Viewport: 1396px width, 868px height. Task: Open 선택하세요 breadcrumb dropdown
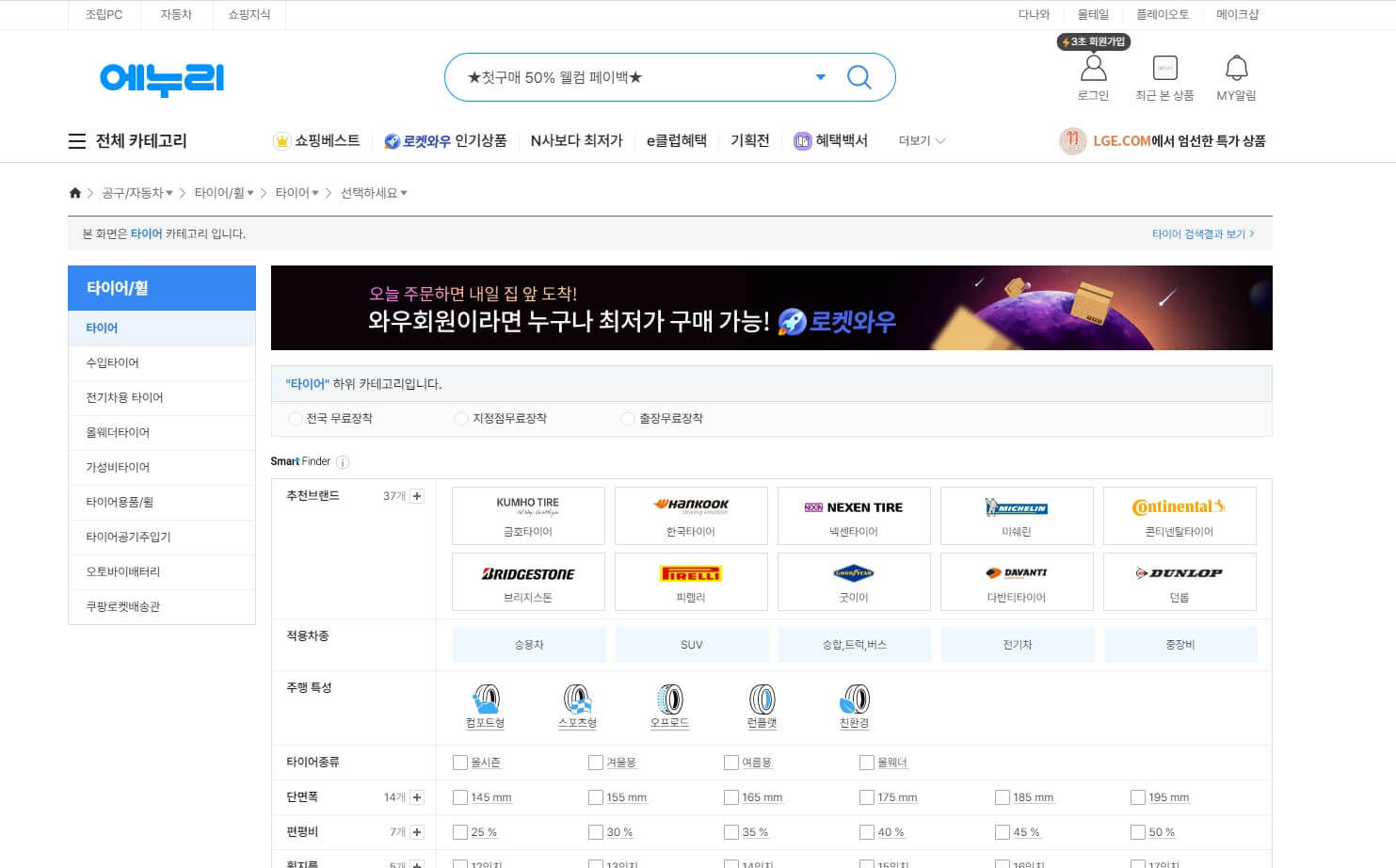coord(374,193)
